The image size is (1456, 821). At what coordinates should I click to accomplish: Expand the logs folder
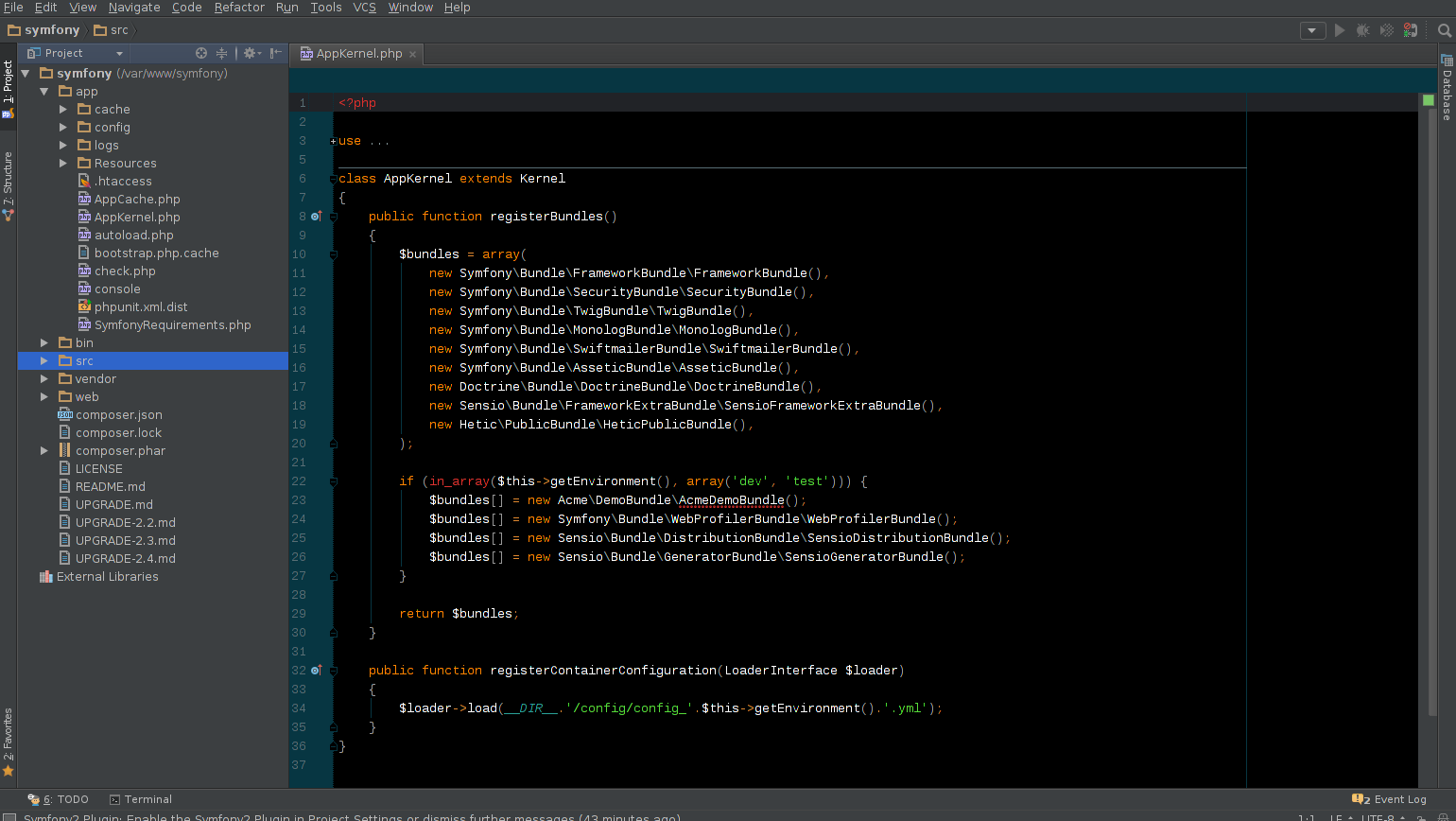tap(63, 145)
